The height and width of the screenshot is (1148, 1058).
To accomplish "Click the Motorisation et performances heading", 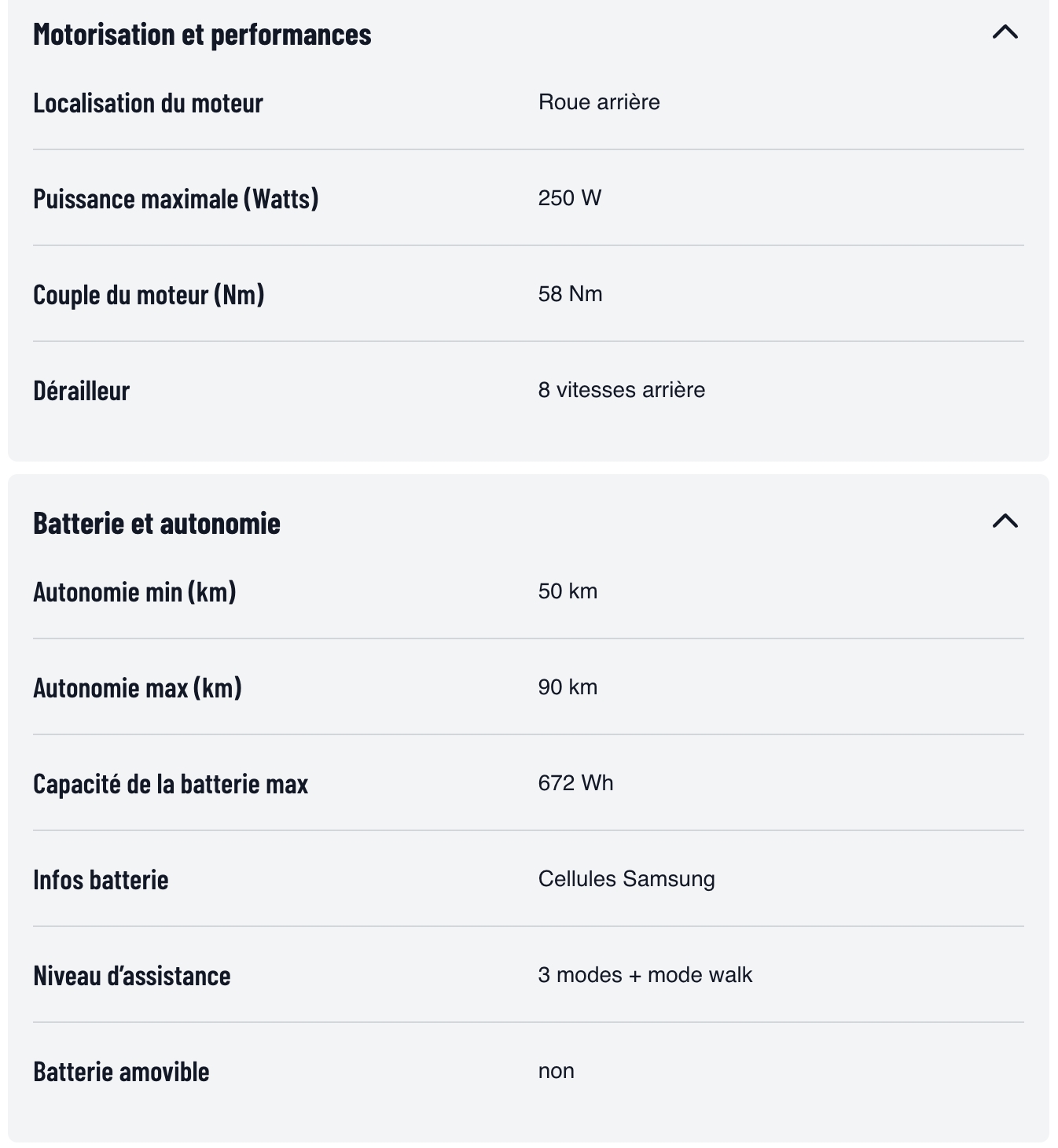I will 202,35.
